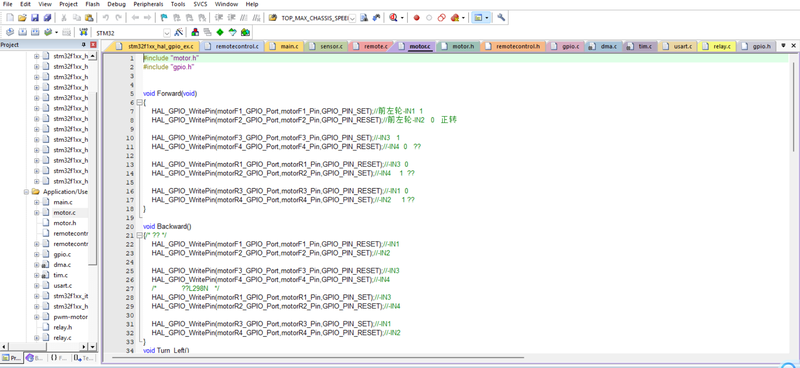800x368 pixels.
Task: Open Options for Target with the wand icon
Action: click(x=178, y=32)
